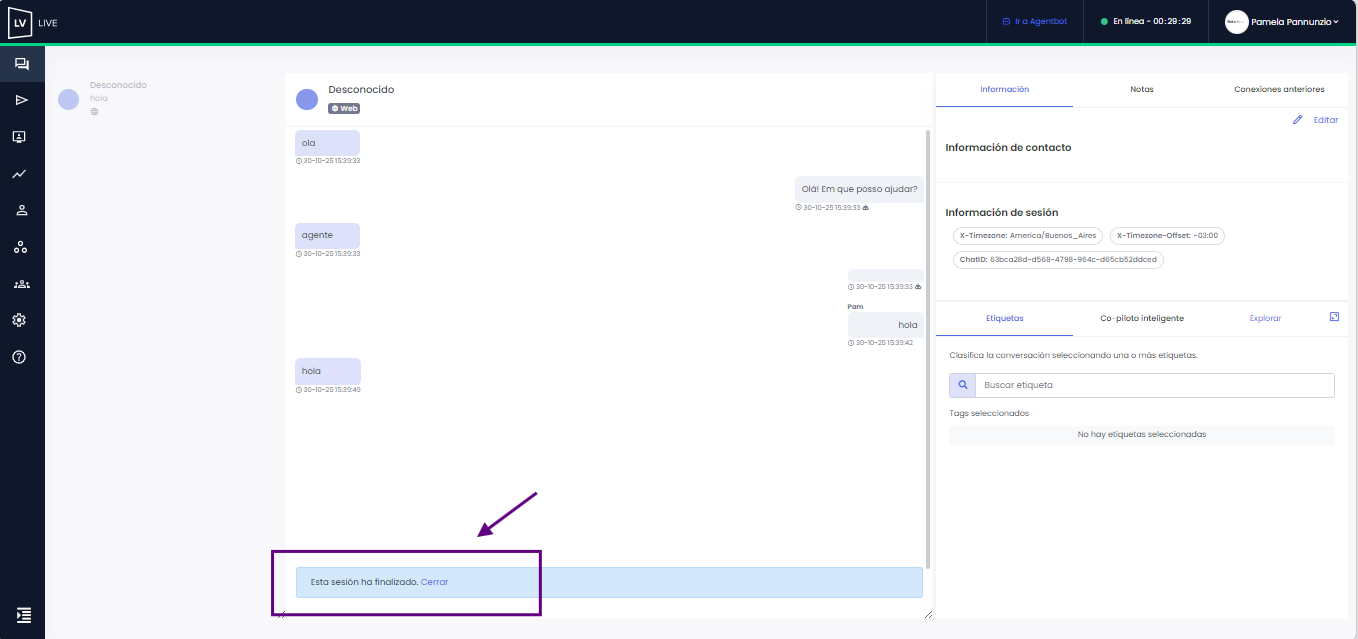Click the clock icon under 'ola' message
Screen dimensions: 1358x639
[x=299, y=161]
